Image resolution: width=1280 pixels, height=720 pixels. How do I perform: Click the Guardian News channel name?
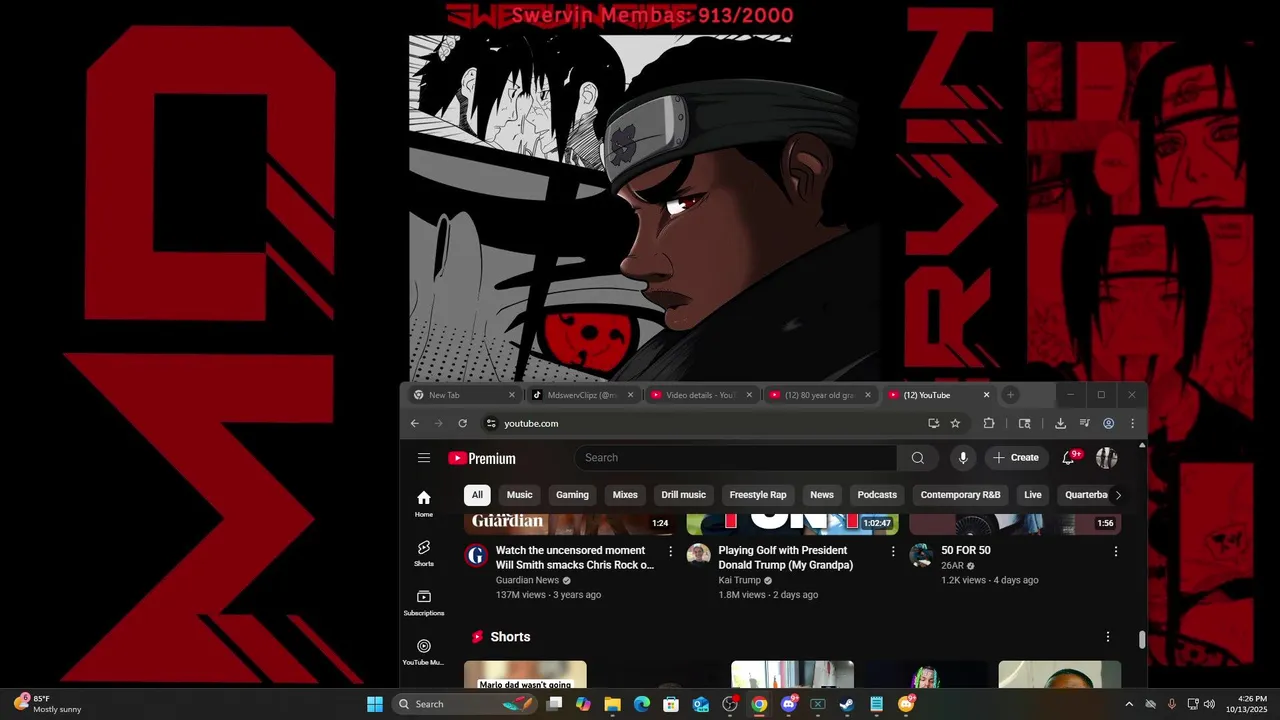pyautogui.click(x=527, y=580)
